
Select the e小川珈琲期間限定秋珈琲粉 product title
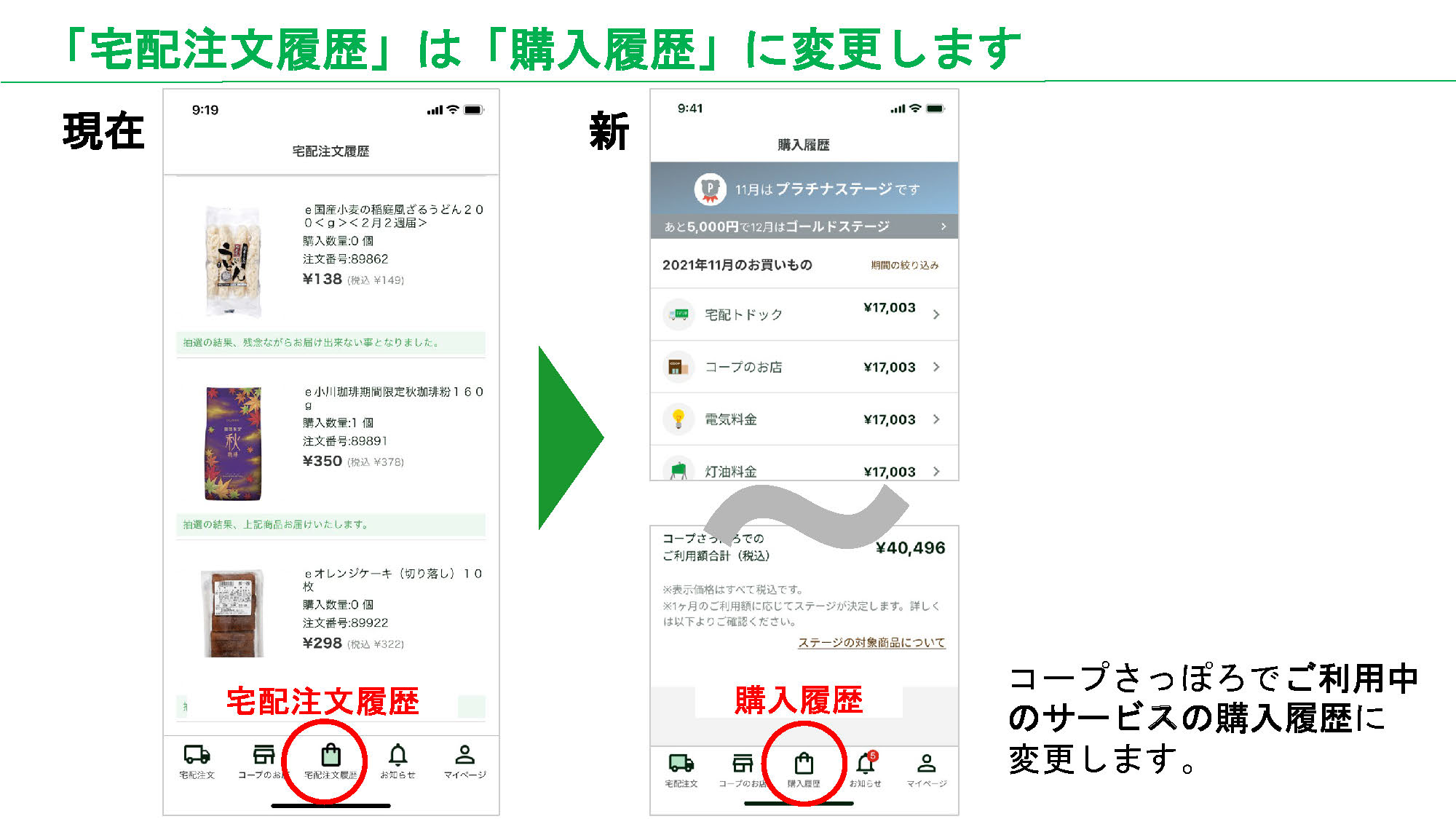click(393, 397)
